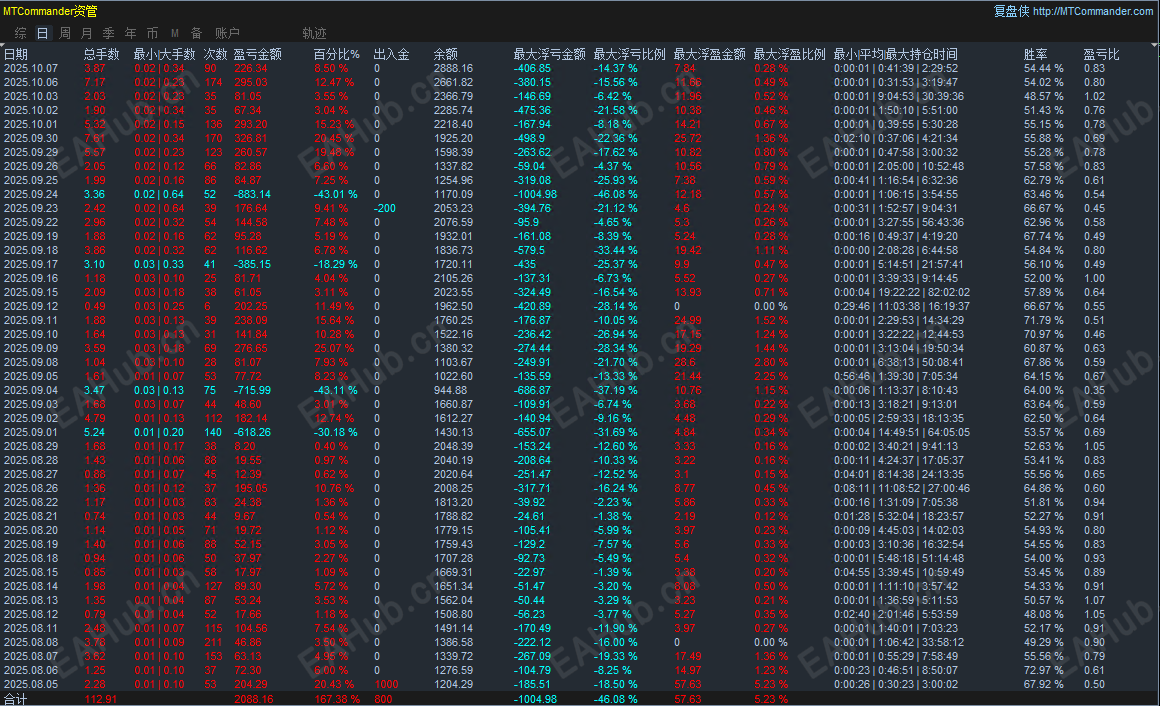Open the 季 quarterly tab

(109, 33)
